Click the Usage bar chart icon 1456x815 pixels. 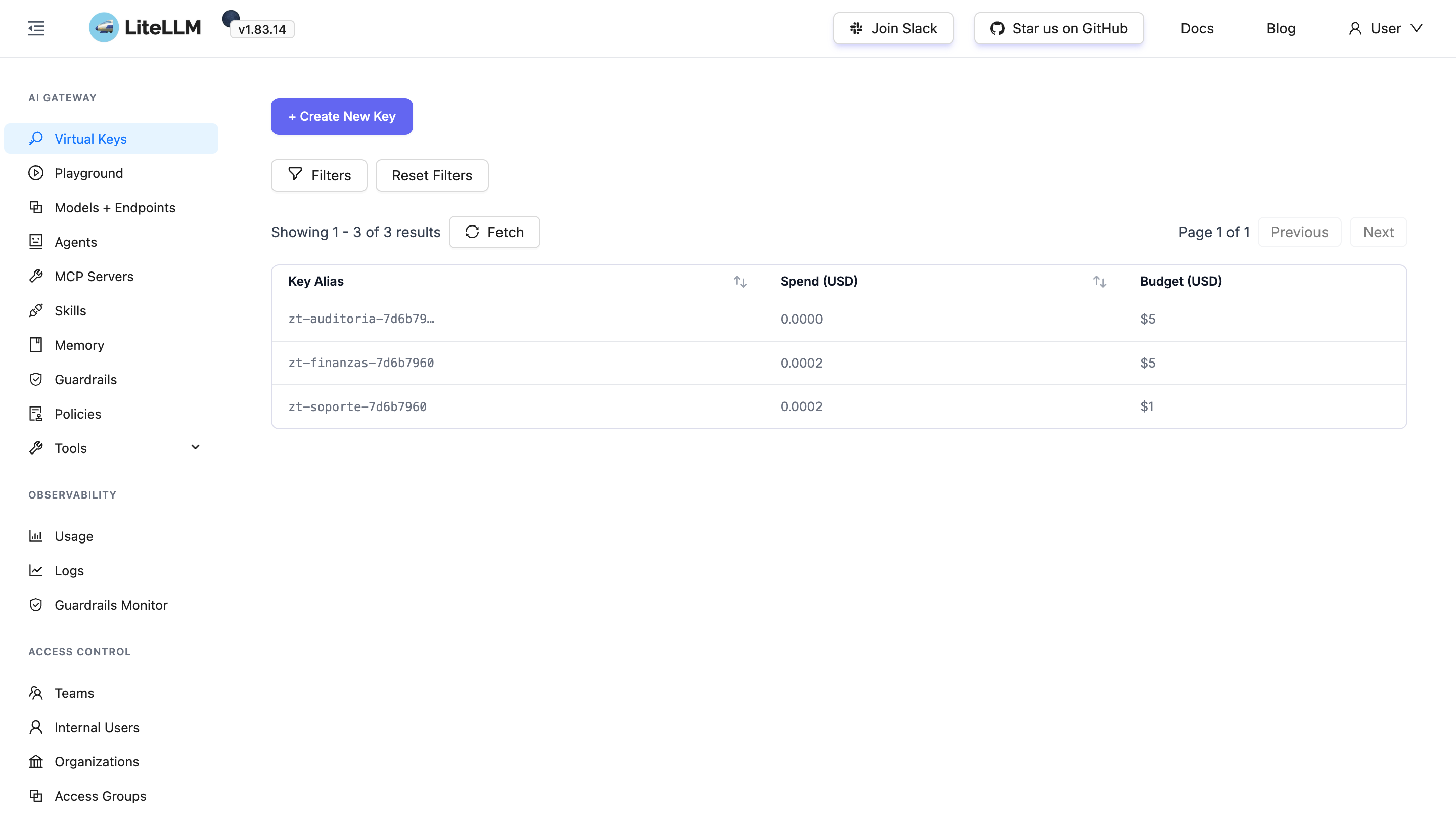pyautogui.click(x=36, y=536)
